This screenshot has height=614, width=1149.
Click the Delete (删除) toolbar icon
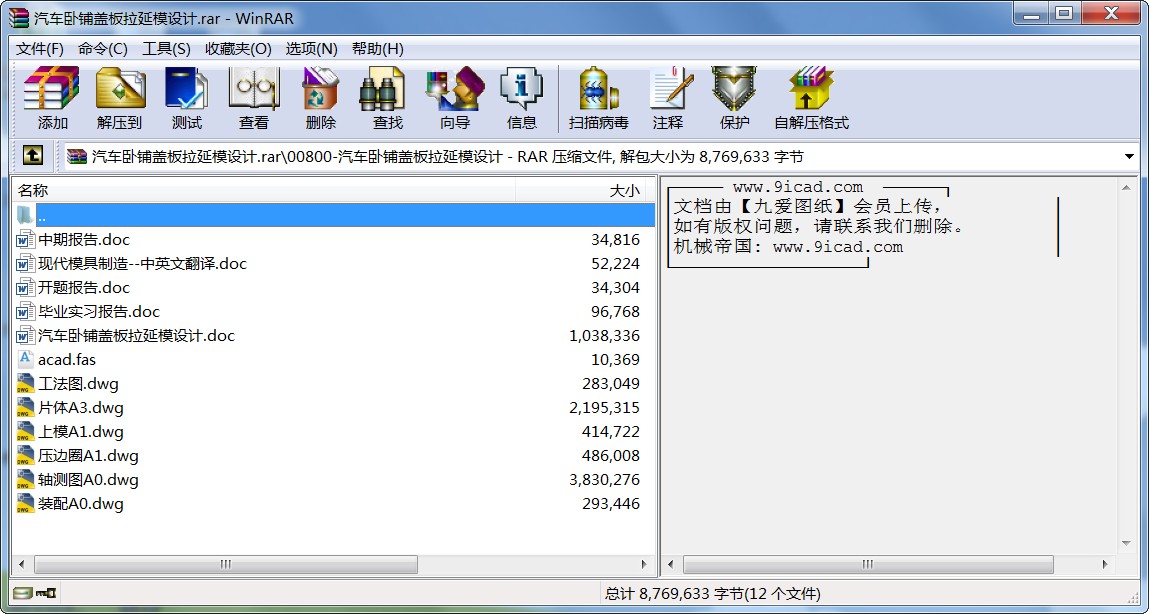320,98
